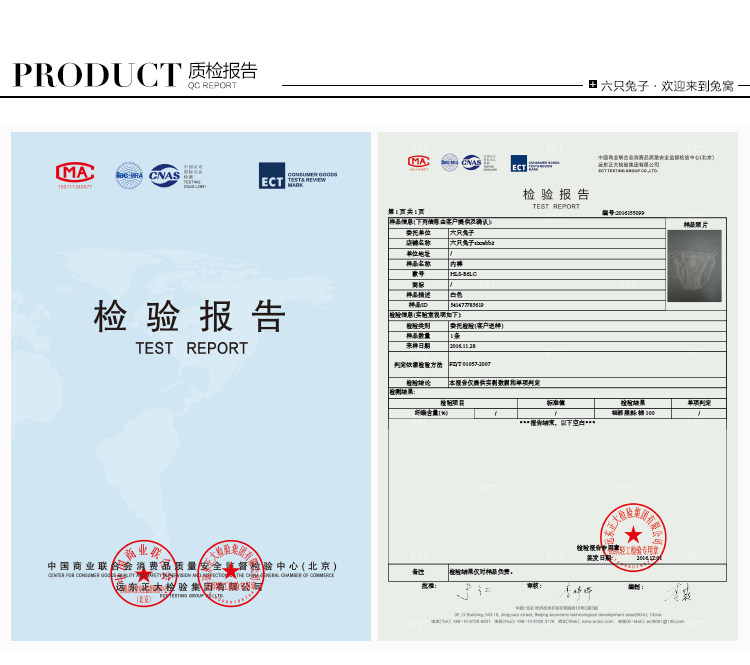Image resolution: width=750 pixels, height=665 pixels.
Task: Click the left red round seal on the cover
Action: coord(144,574)
